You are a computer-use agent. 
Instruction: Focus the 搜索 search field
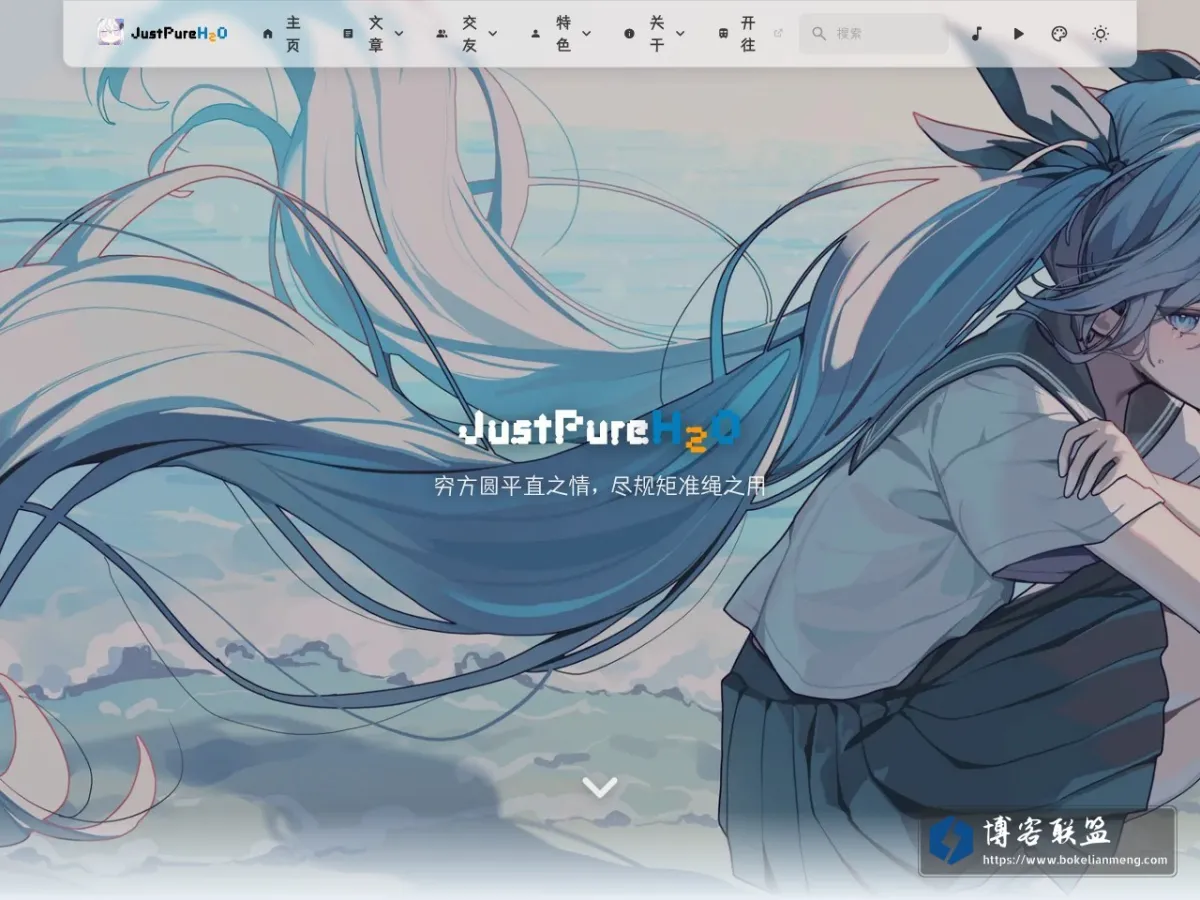874,33
